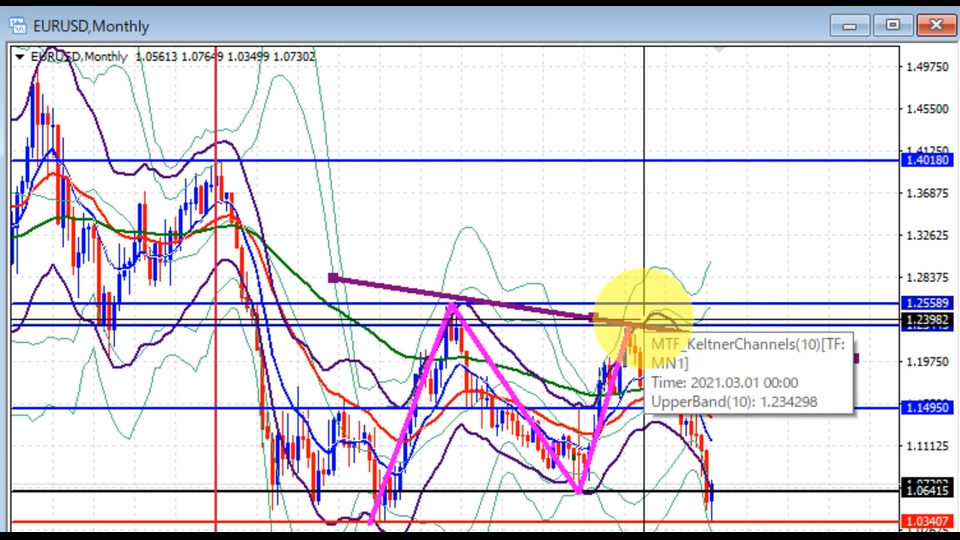
Task: Click the 1.32625 price scale value
Action: [x=927, y=236]
